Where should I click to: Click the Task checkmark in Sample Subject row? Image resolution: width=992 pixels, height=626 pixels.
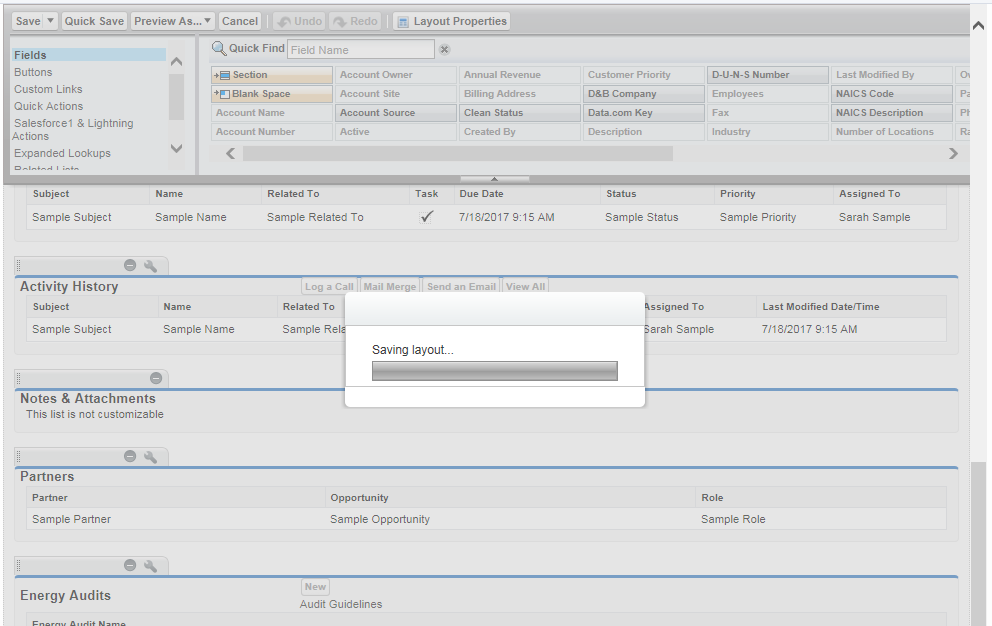click(427, 217)
